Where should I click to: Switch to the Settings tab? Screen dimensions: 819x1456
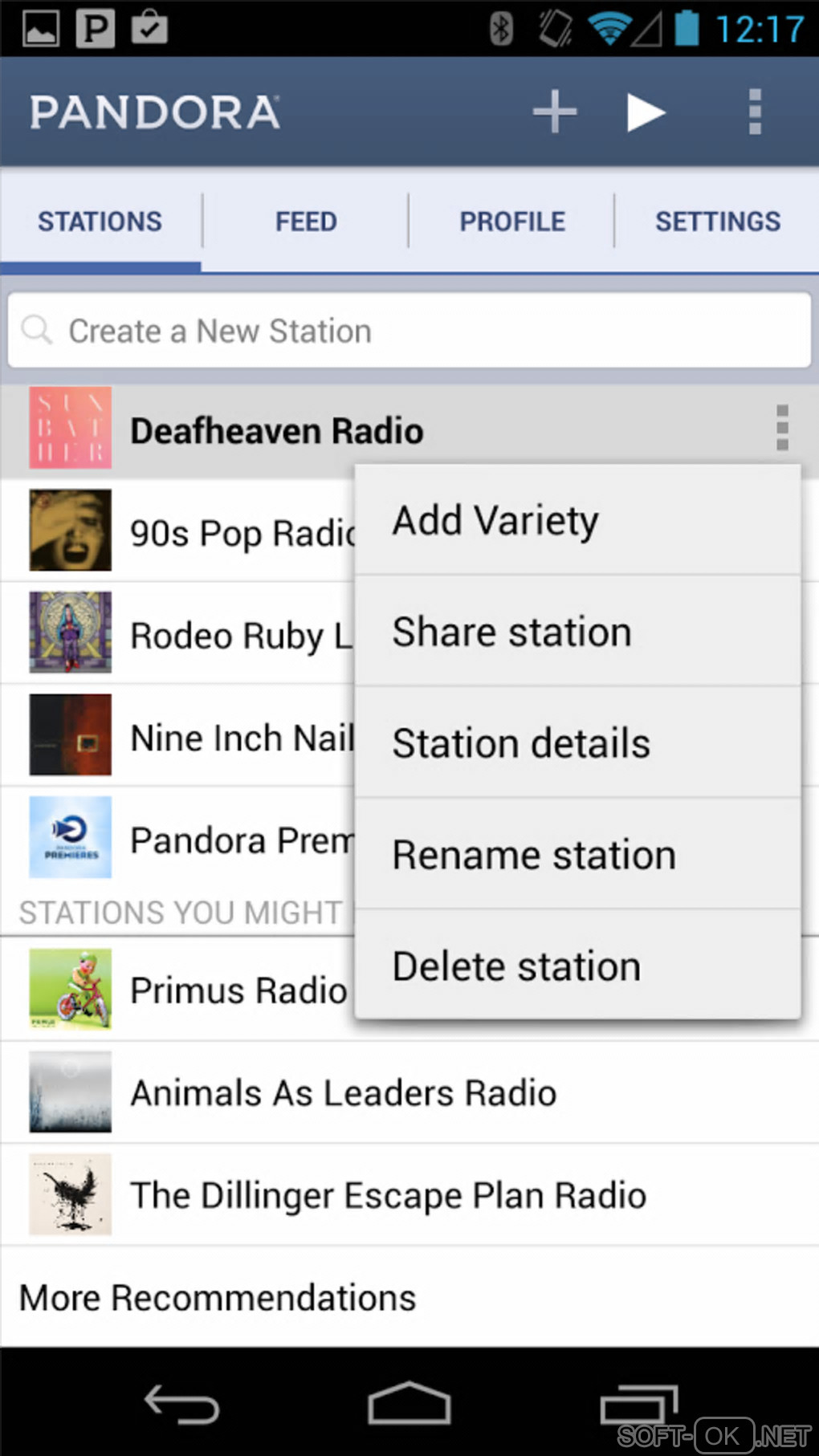[x=717, y=222]
